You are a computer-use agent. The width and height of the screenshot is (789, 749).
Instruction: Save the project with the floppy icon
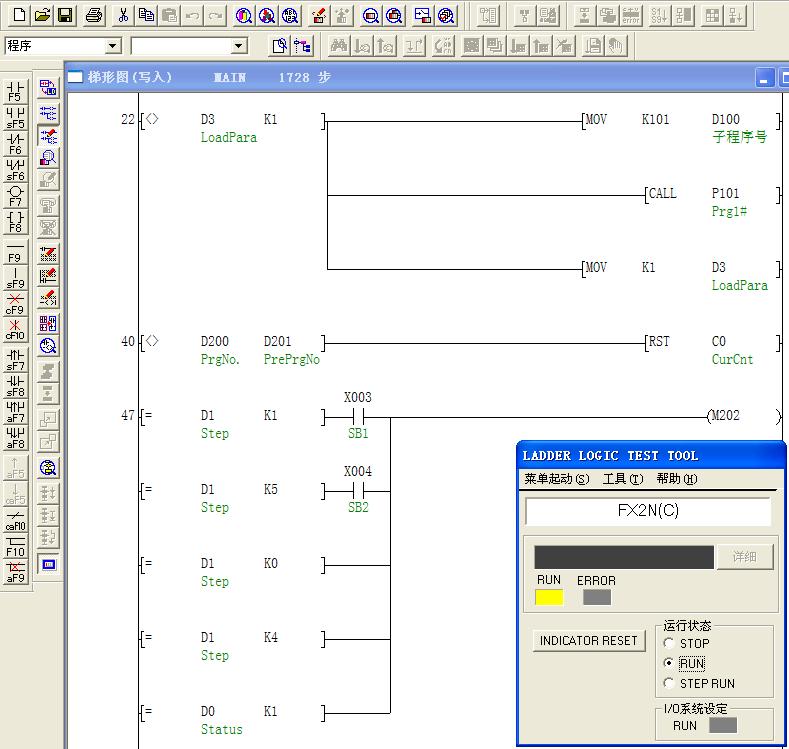tap(65, 15)
